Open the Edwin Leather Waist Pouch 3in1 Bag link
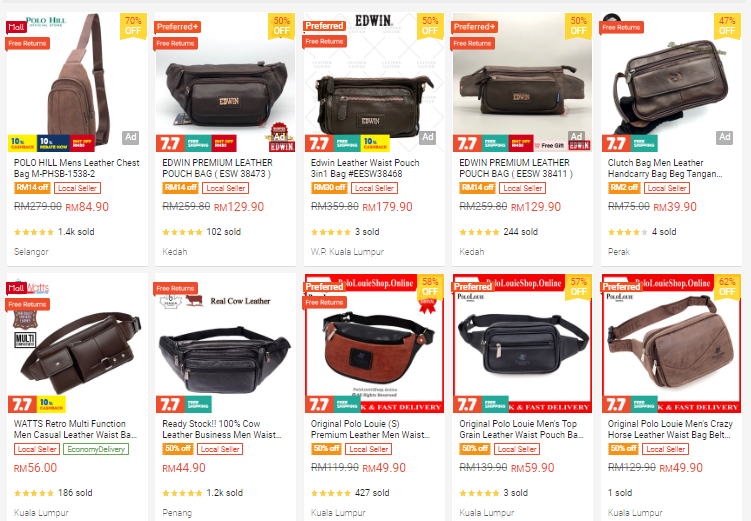This screenshot has width=751, height=521. (x=365, y=168)
